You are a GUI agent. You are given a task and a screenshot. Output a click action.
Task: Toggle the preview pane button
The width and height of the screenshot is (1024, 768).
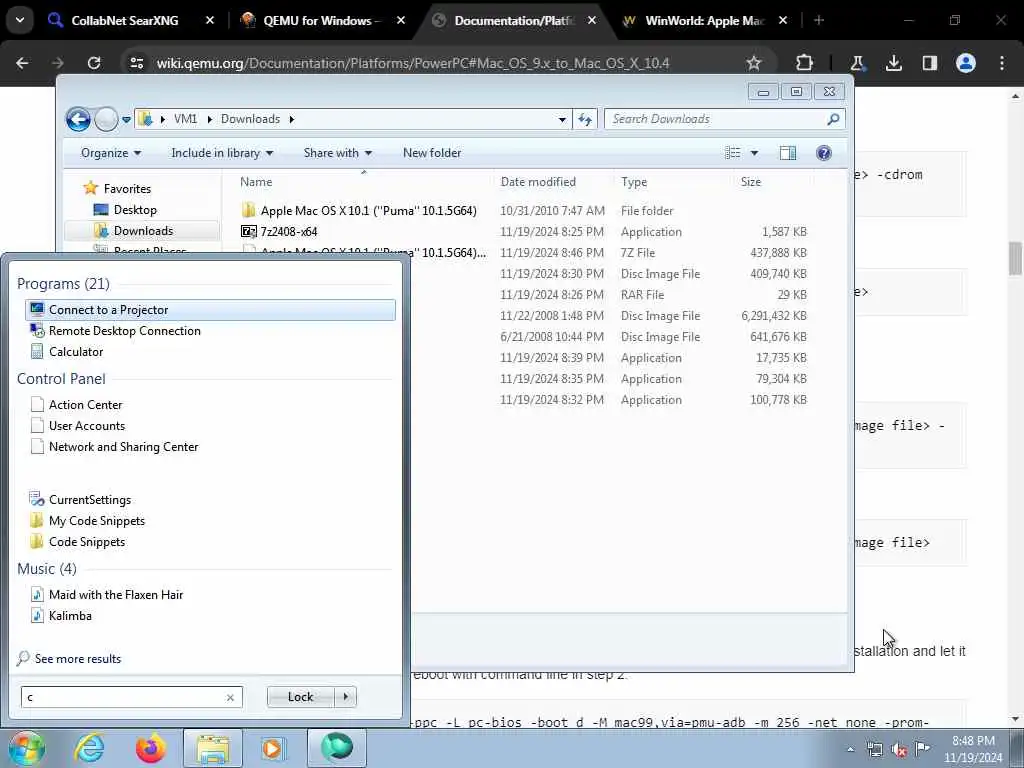point(788,153)
